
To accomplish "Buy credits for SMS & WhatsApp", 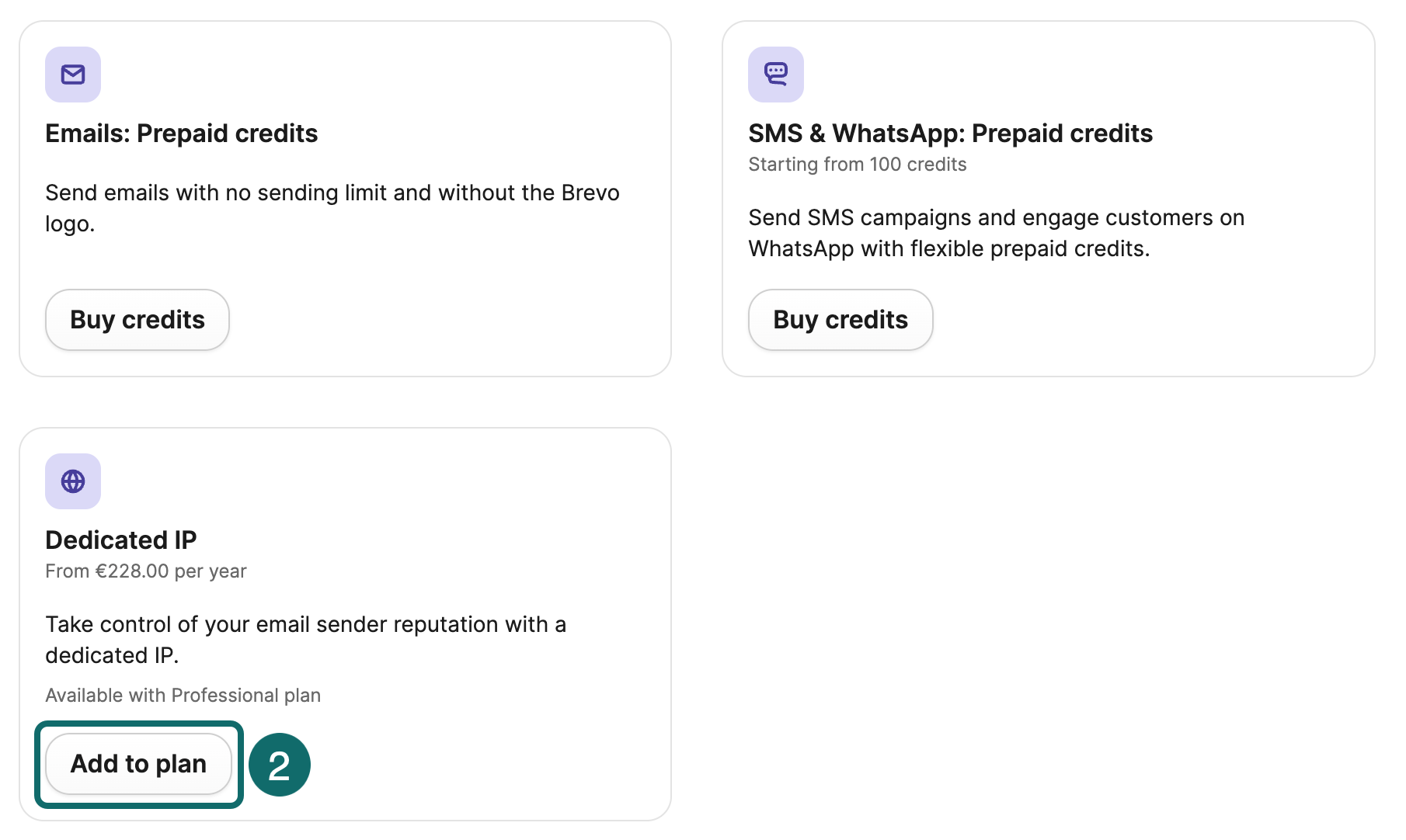I will coord(840,320).
